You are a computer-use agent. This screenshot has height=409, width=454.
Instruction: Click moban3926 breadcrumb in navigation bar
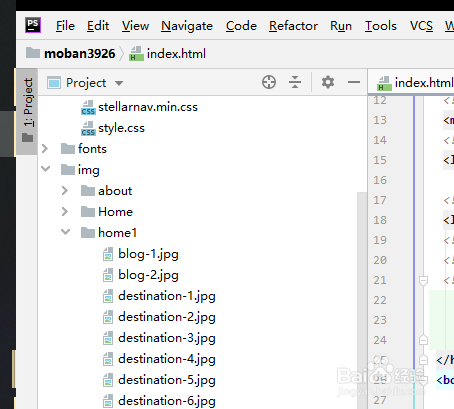[x=71, y=54]
